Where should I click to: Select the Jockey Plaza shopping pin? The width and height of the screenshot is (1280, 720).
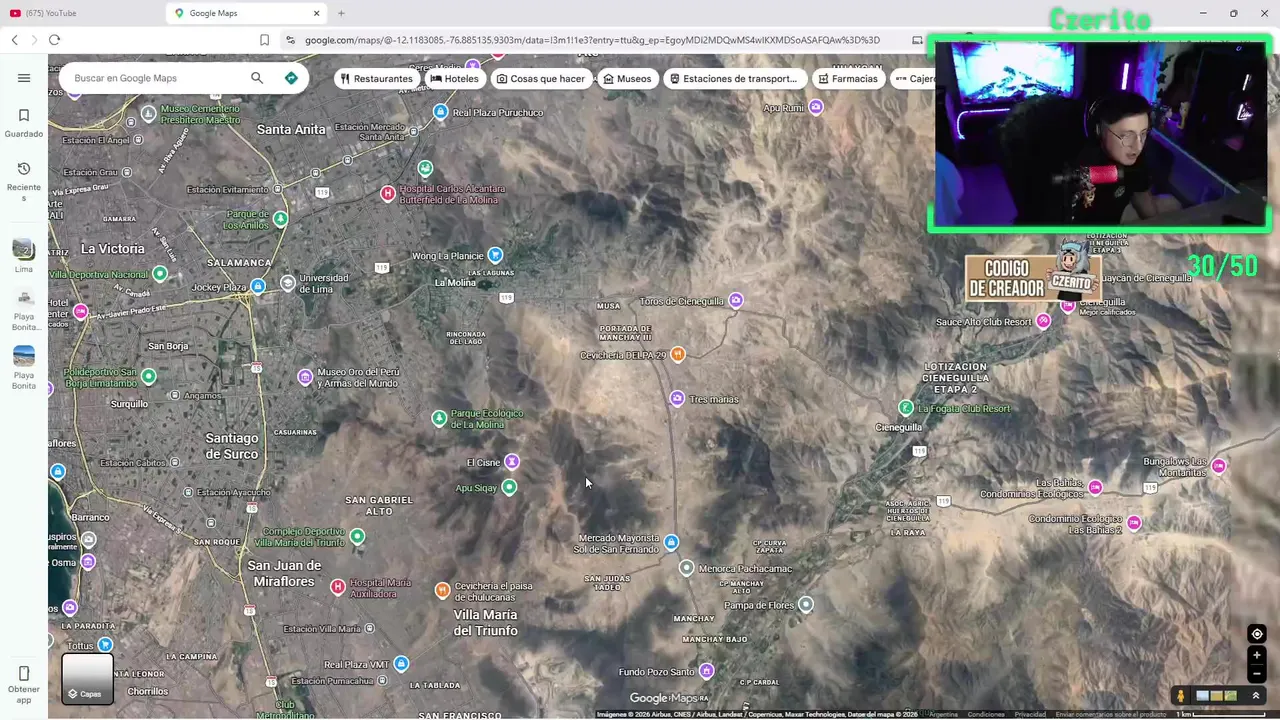(x=258, y=287)
